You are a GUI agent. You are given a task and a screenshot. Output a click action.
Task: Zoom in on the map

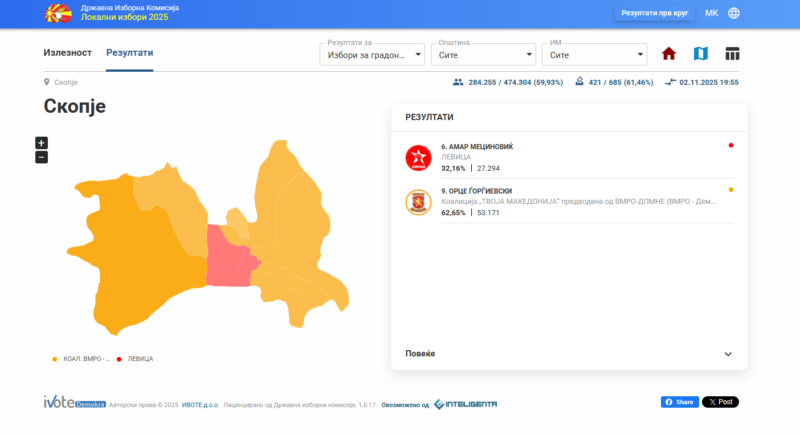41,143
